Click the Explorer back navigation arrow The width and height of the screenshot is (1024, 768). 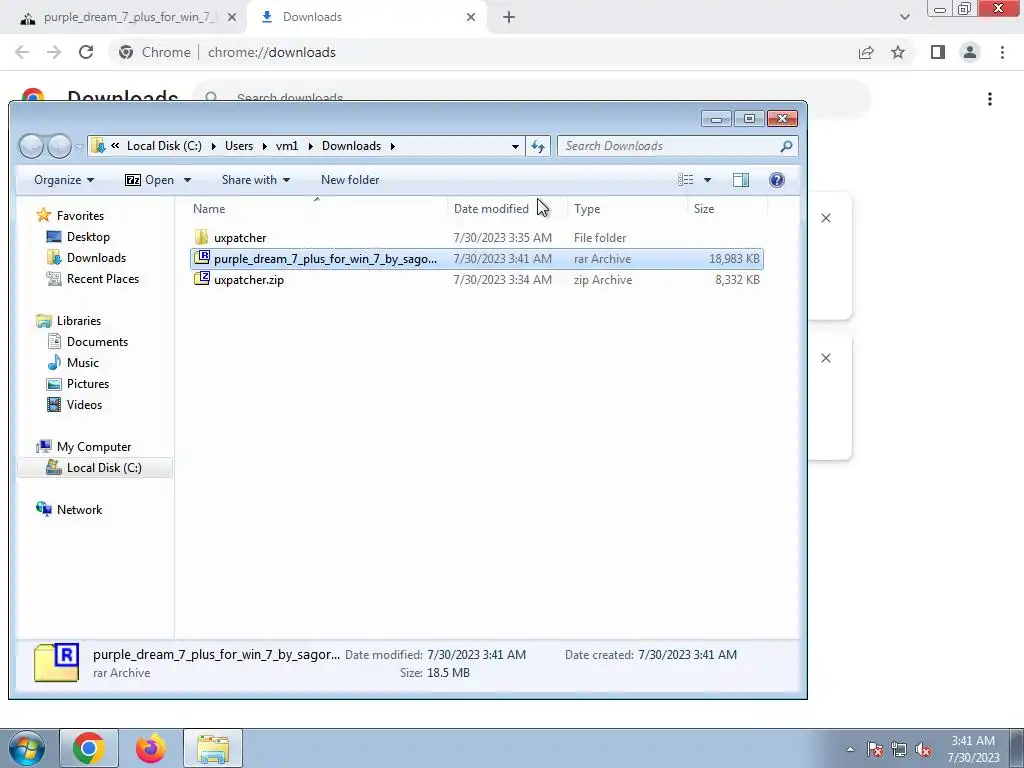coord(31,146)
